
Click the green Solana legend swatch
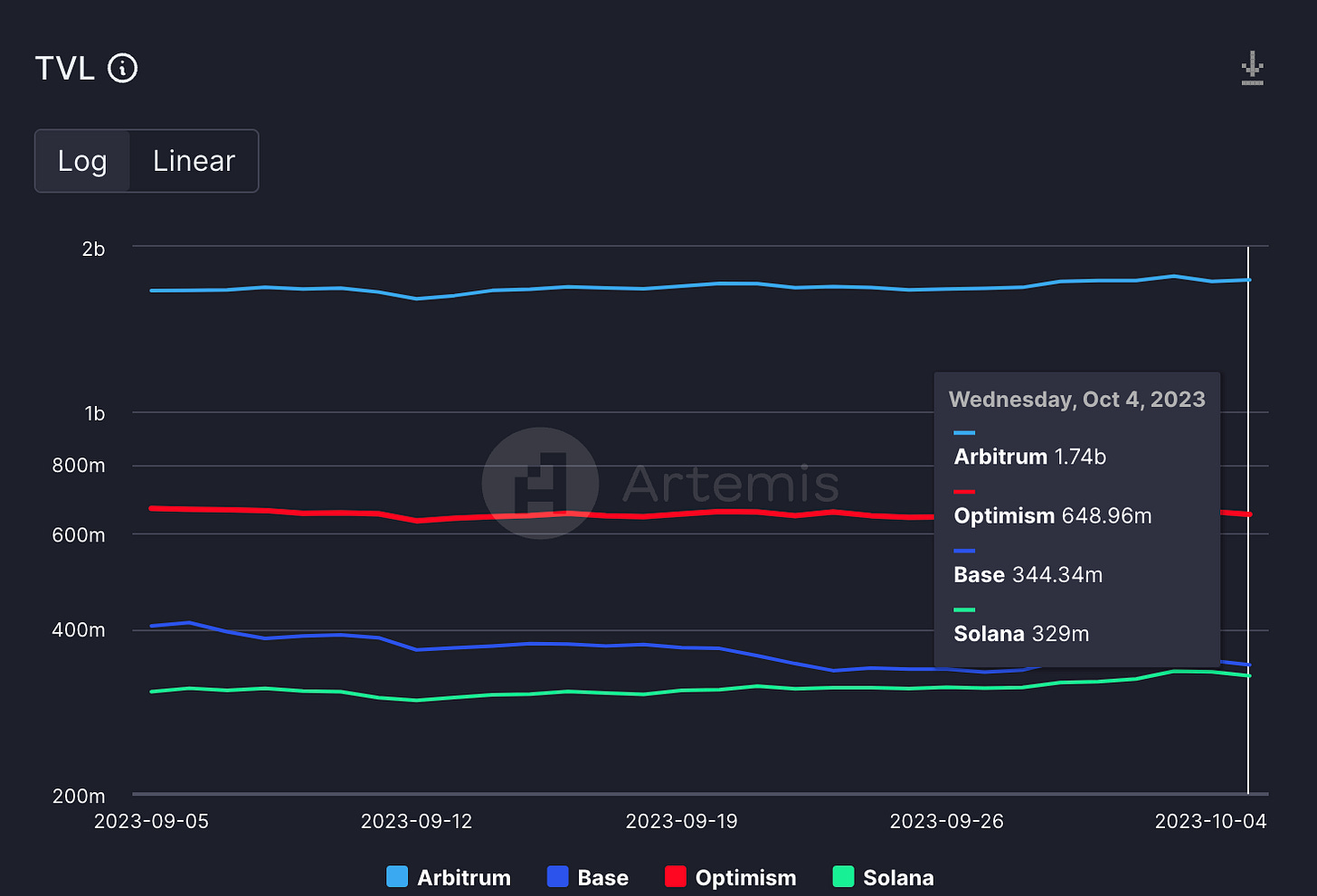tap(843, 876)
